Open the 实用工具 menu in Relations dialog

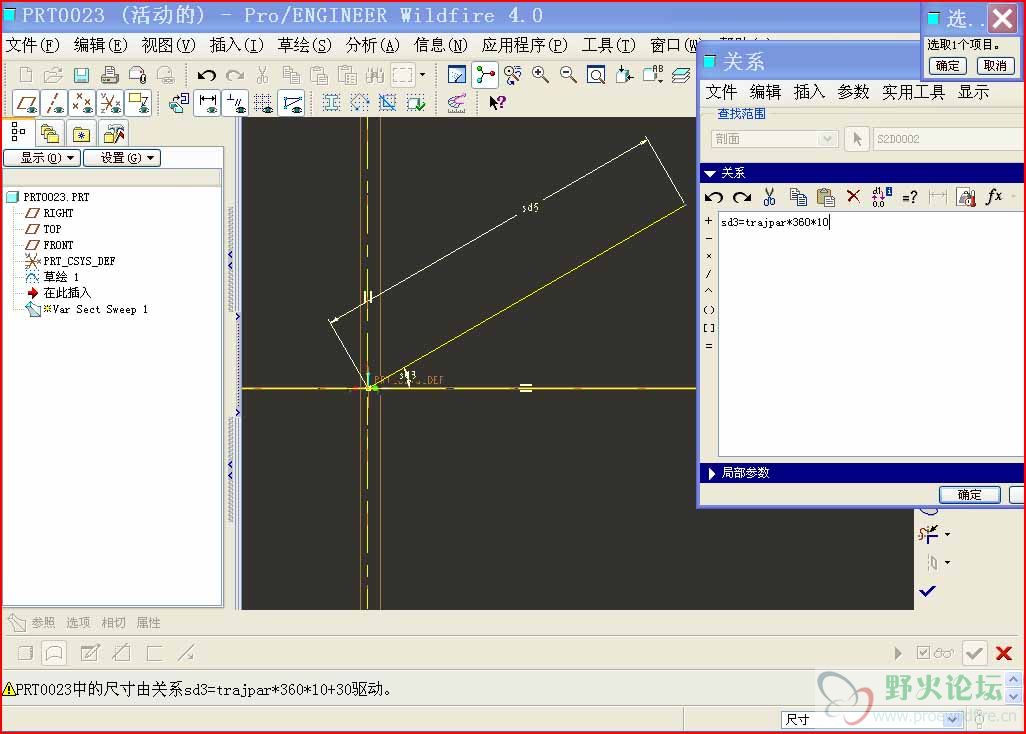point(913,92)
